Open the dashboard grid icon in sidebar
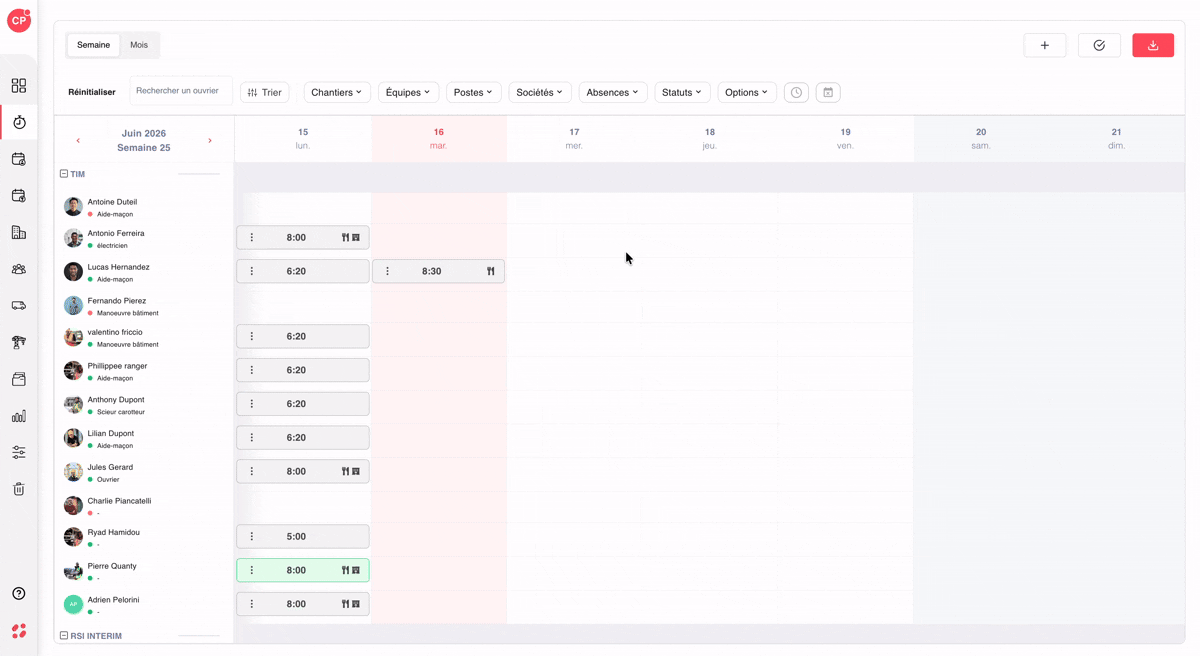The image size is (1200, 656). click(19, 86)
